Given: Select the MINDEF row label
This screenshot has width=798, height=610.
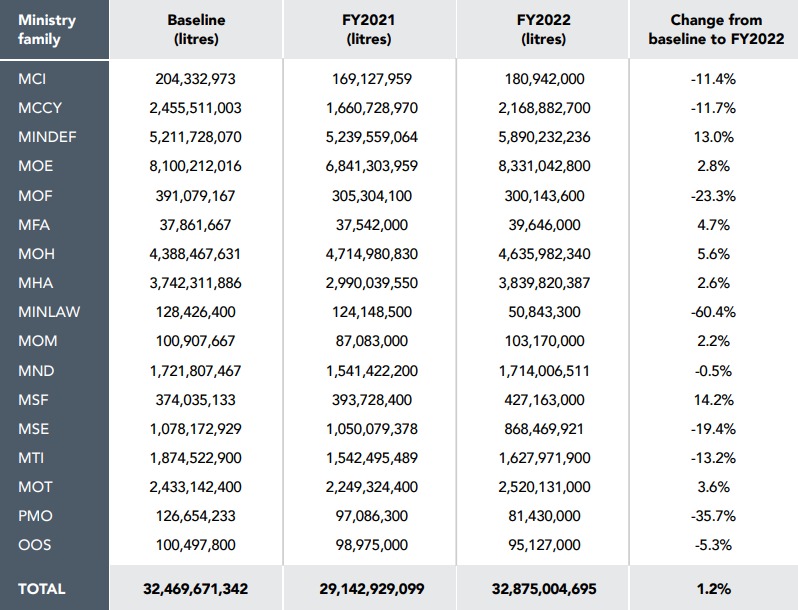Looking at the screenshot, I should pos(47,137).
